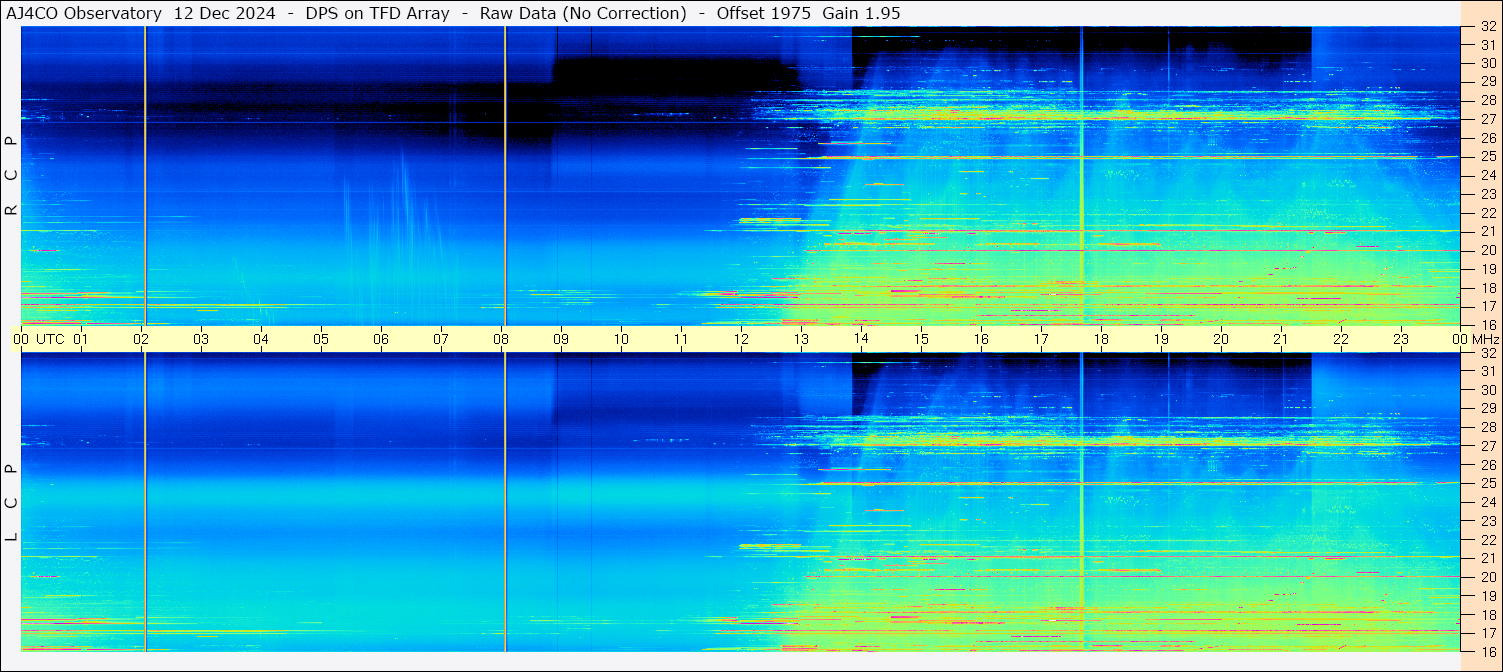Click the 18 hour mark on the UTC time axis
Viewport: 1503px width, 672px height.
pyautogui.click(x=1101, y=339)
